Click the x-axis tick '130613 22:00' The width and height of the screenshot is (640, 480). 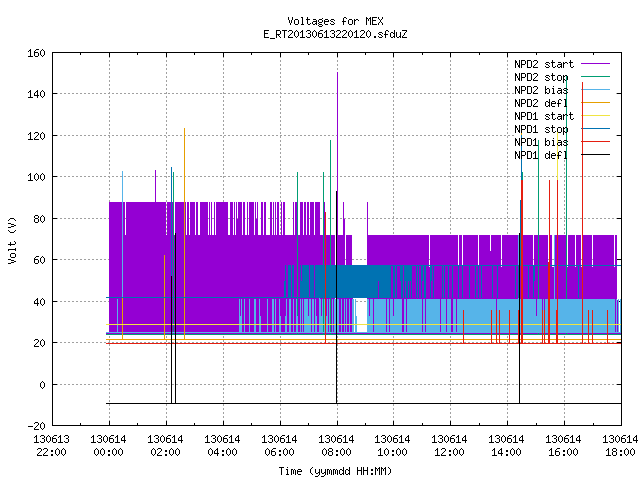[x=51, y=446]
